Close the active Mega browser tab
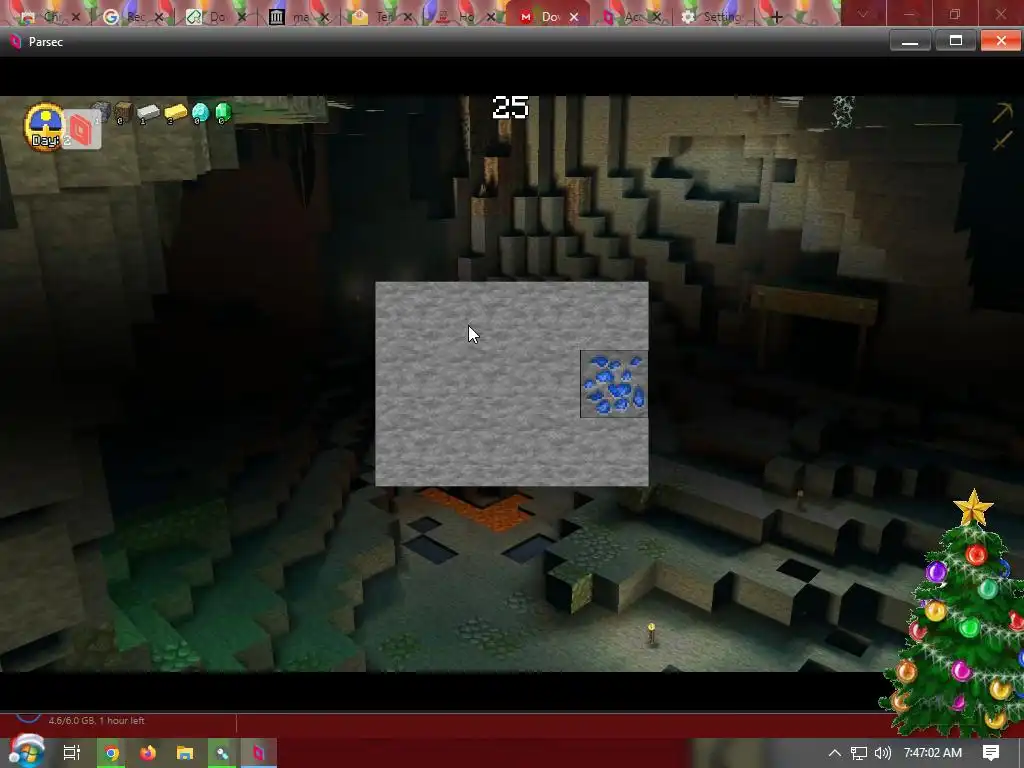This screenshot has width=1024, height=768. point(573,17)
